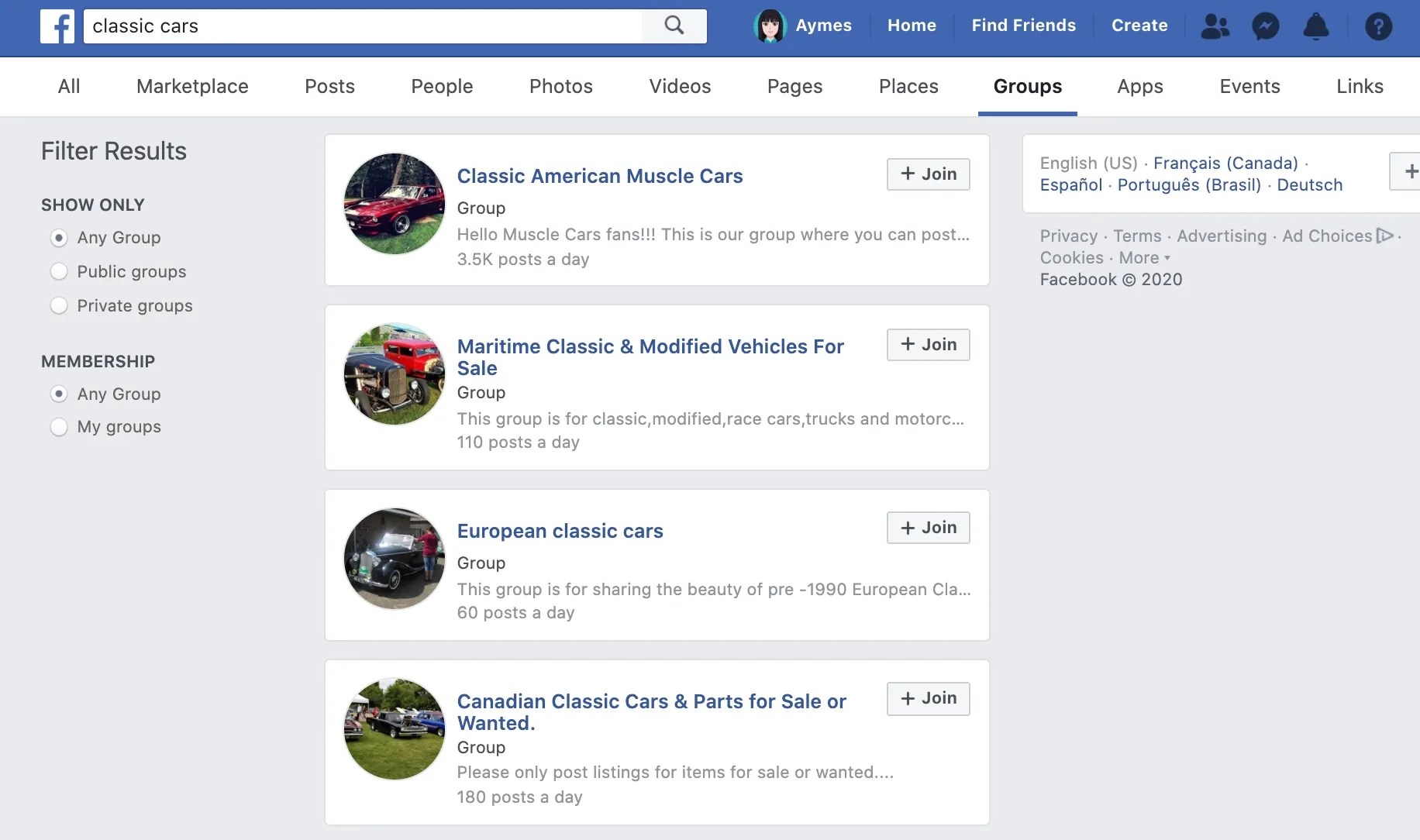Open the Privacy link
This screenshot has height=840, width=1420.
(1067, 236)
